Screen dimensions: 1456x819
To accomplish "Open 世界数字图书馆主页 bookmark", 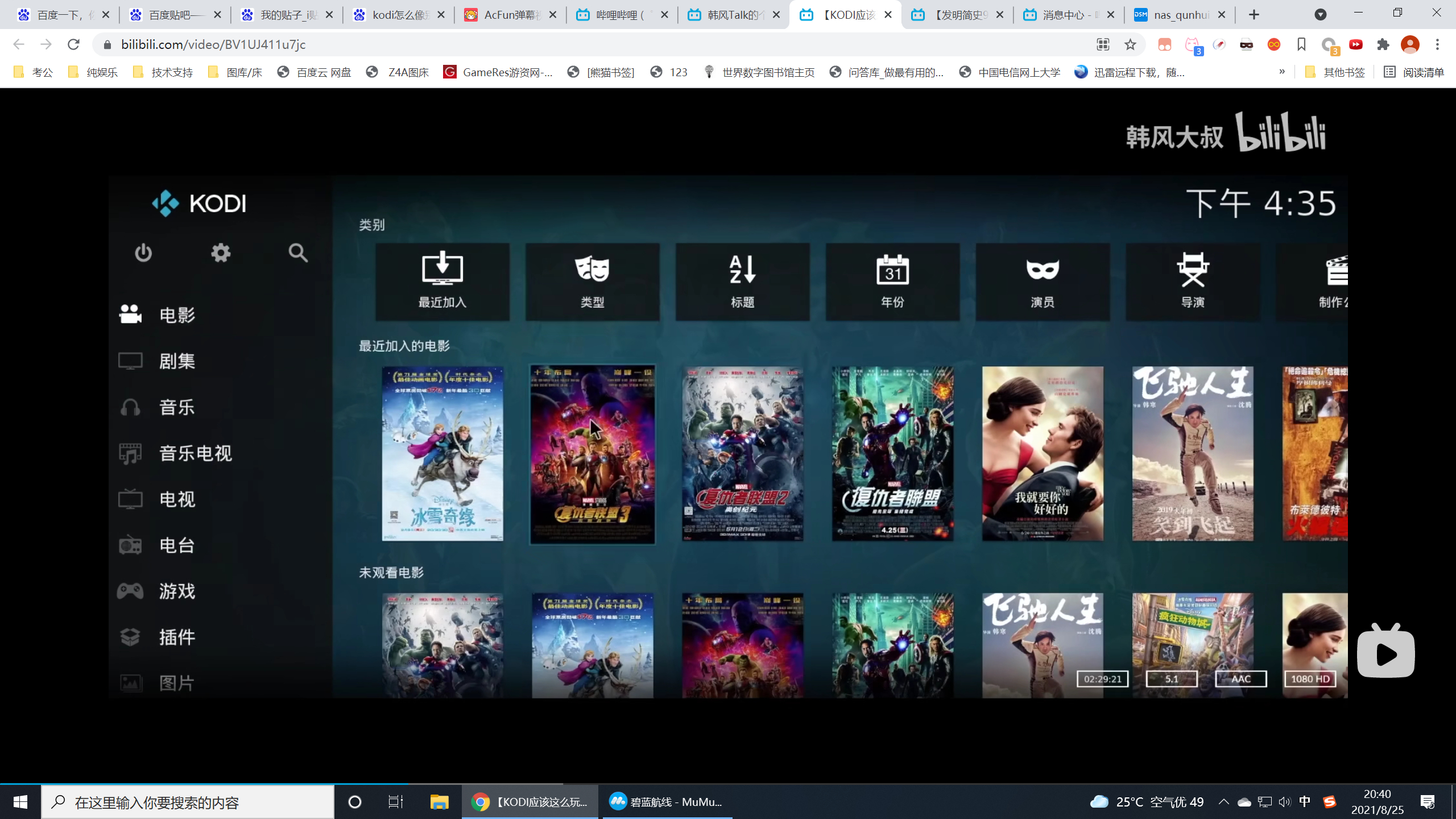I will (x=759, y=72).
